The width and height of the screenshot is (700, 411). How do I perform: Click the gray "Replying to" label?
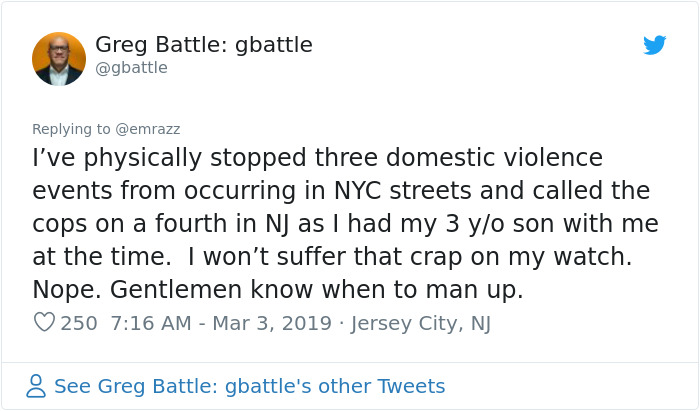pyautogui.click(x=71, y=129)
